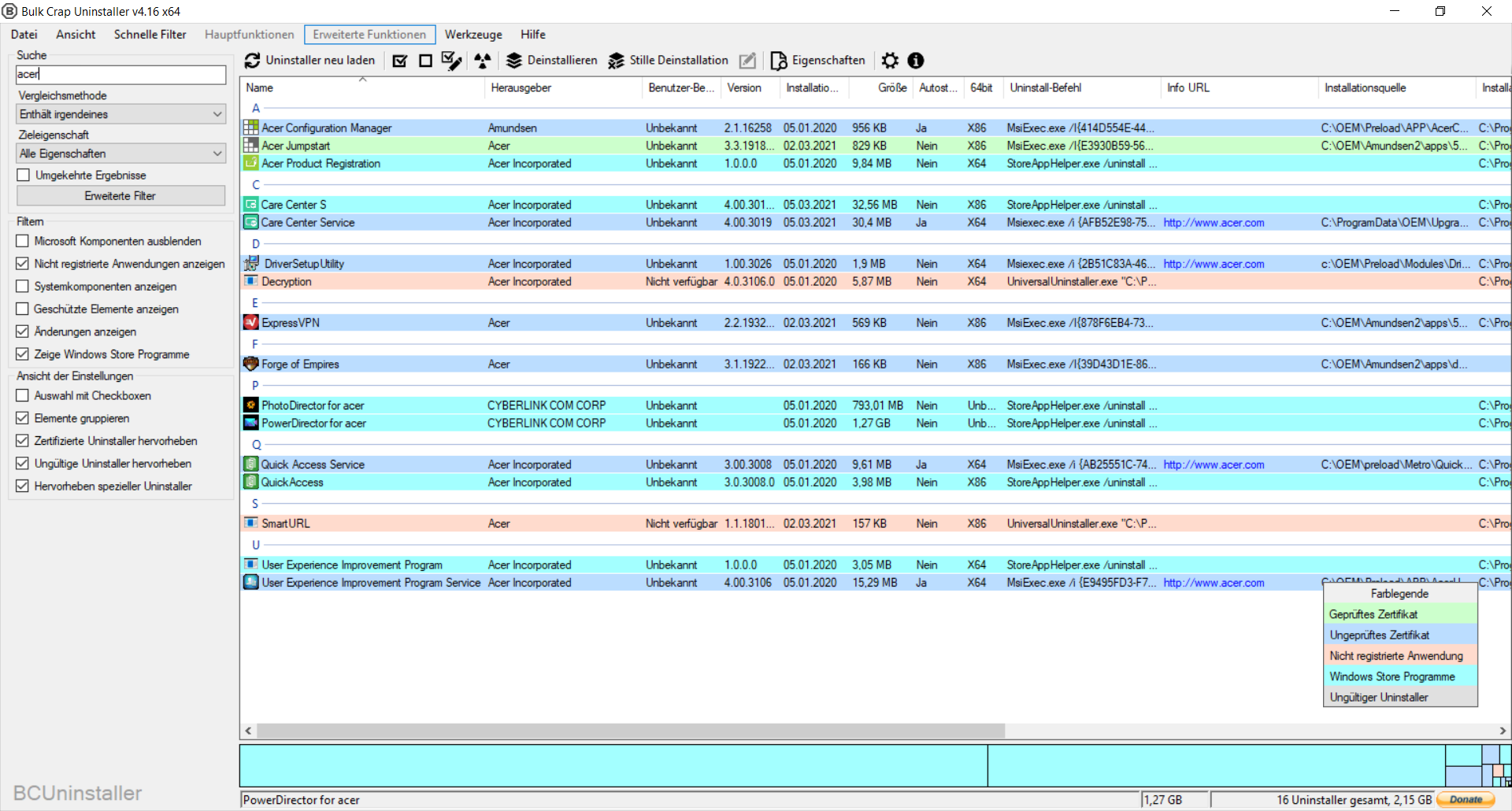This screenshot has height=811, width=1512.
Task: Click the info circle icon in the toolbar
Action: point(916,61)
